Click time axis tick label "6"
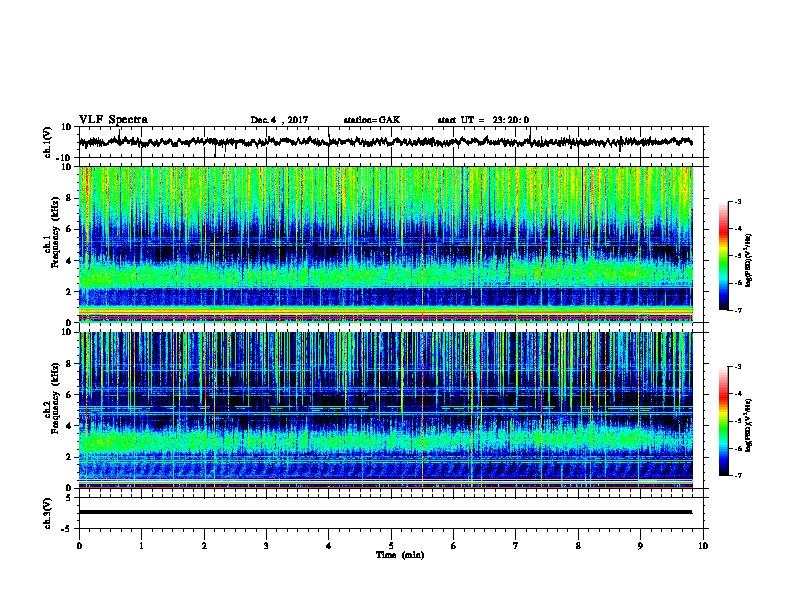The image size is (792, 612). pos(454,546)
